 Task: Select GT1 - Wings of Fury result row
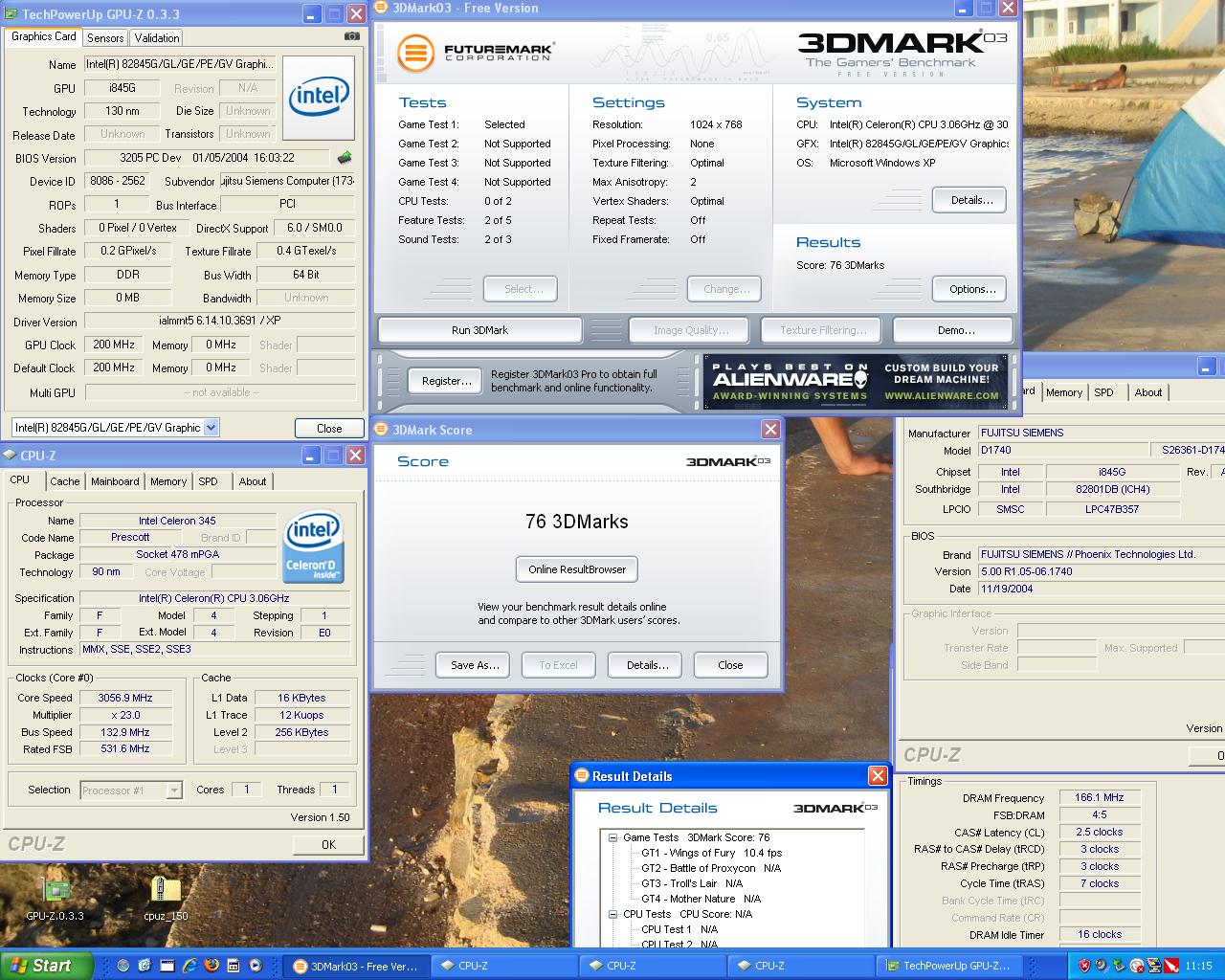point(711,853)
